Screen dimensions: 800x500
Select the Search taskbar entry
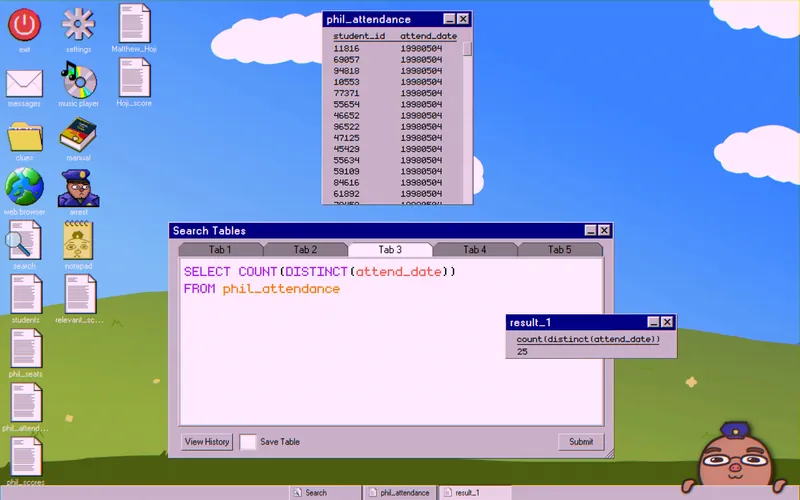[x=326, y=492]
